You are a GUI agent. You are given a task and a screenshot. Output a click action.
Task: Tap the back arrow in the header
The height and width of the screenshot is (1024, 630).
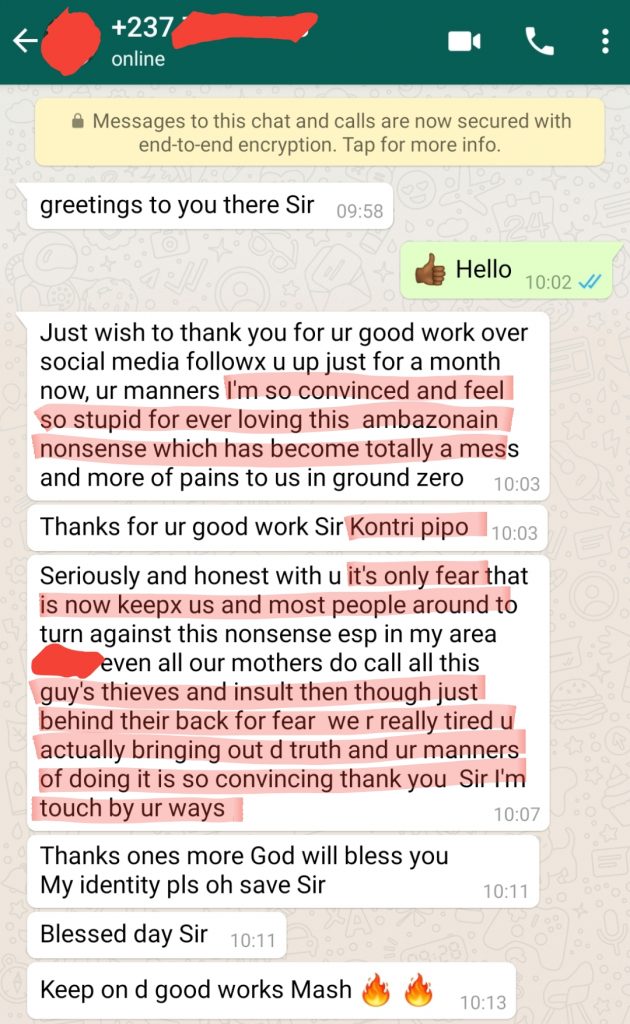pyautogui.click(x=25, y=41)
